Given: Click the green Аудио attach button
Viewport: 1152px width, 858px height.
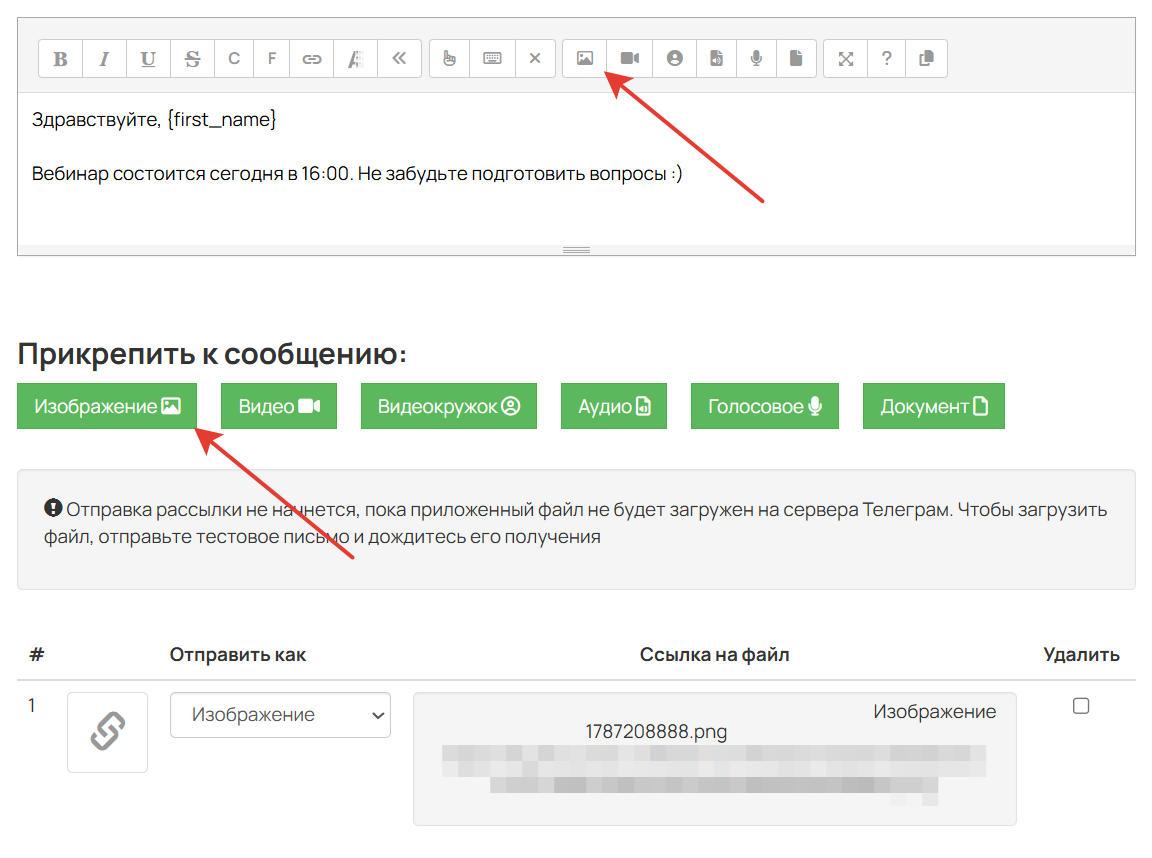Looking at the screenshot, I should 614,406.
